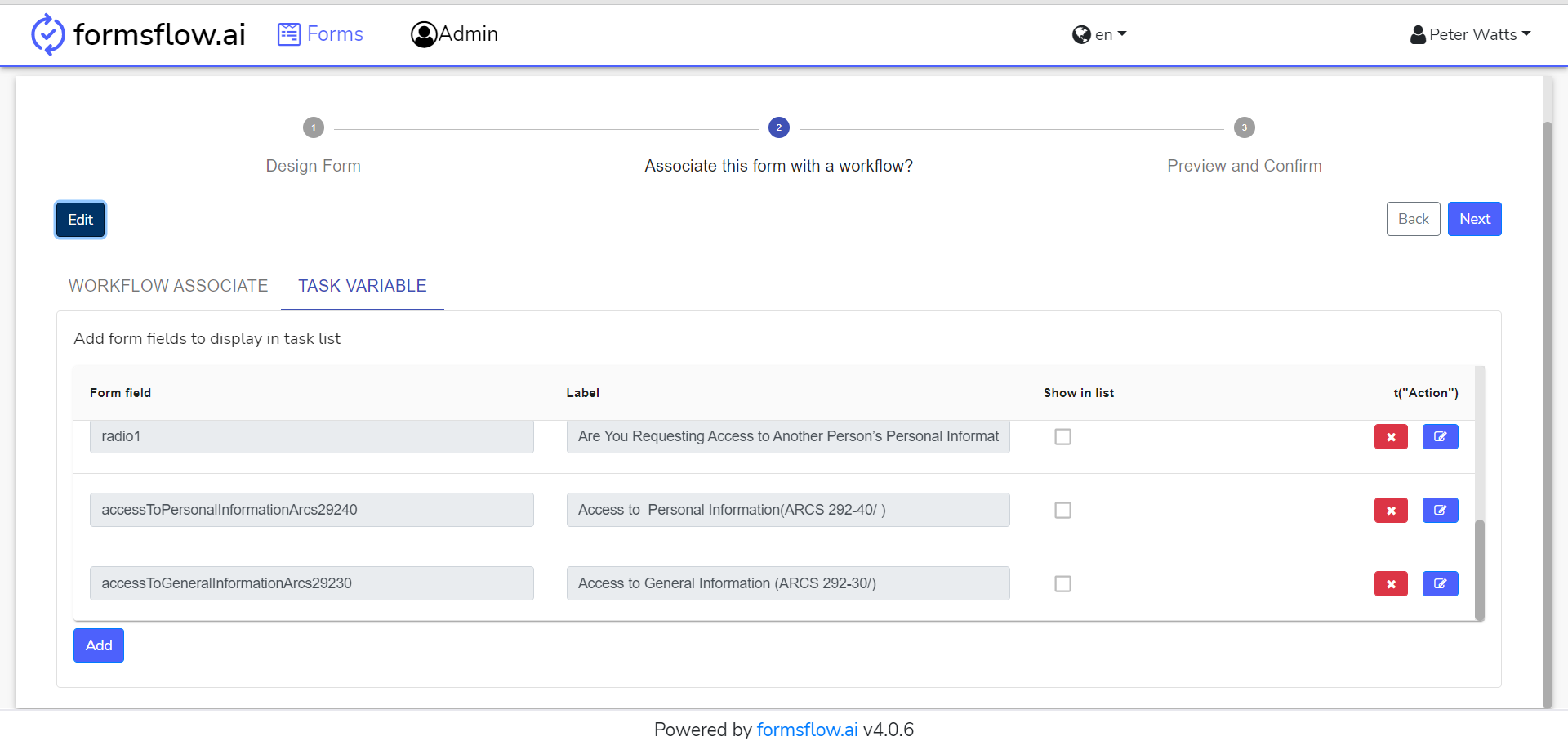
Task: Edit the accessToGeneralInformationArcs29230 row
Action: [1441, 584]
